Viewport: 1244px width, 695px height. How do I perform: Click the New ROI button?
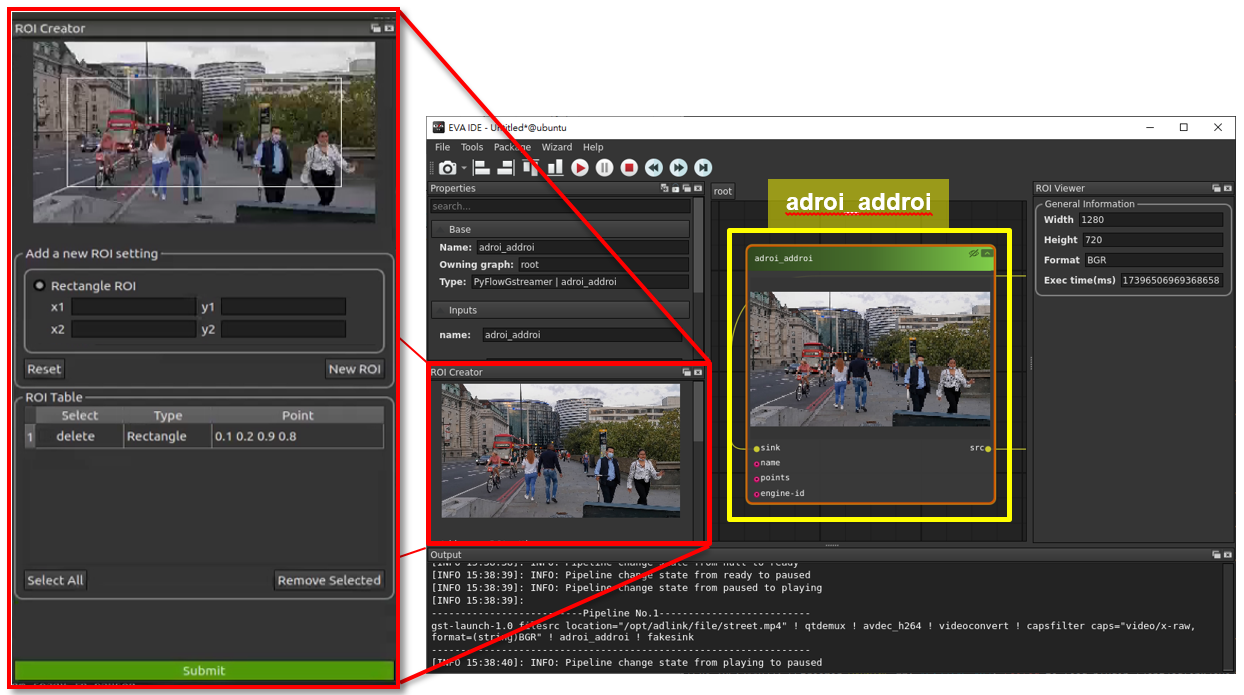[354, 369]
